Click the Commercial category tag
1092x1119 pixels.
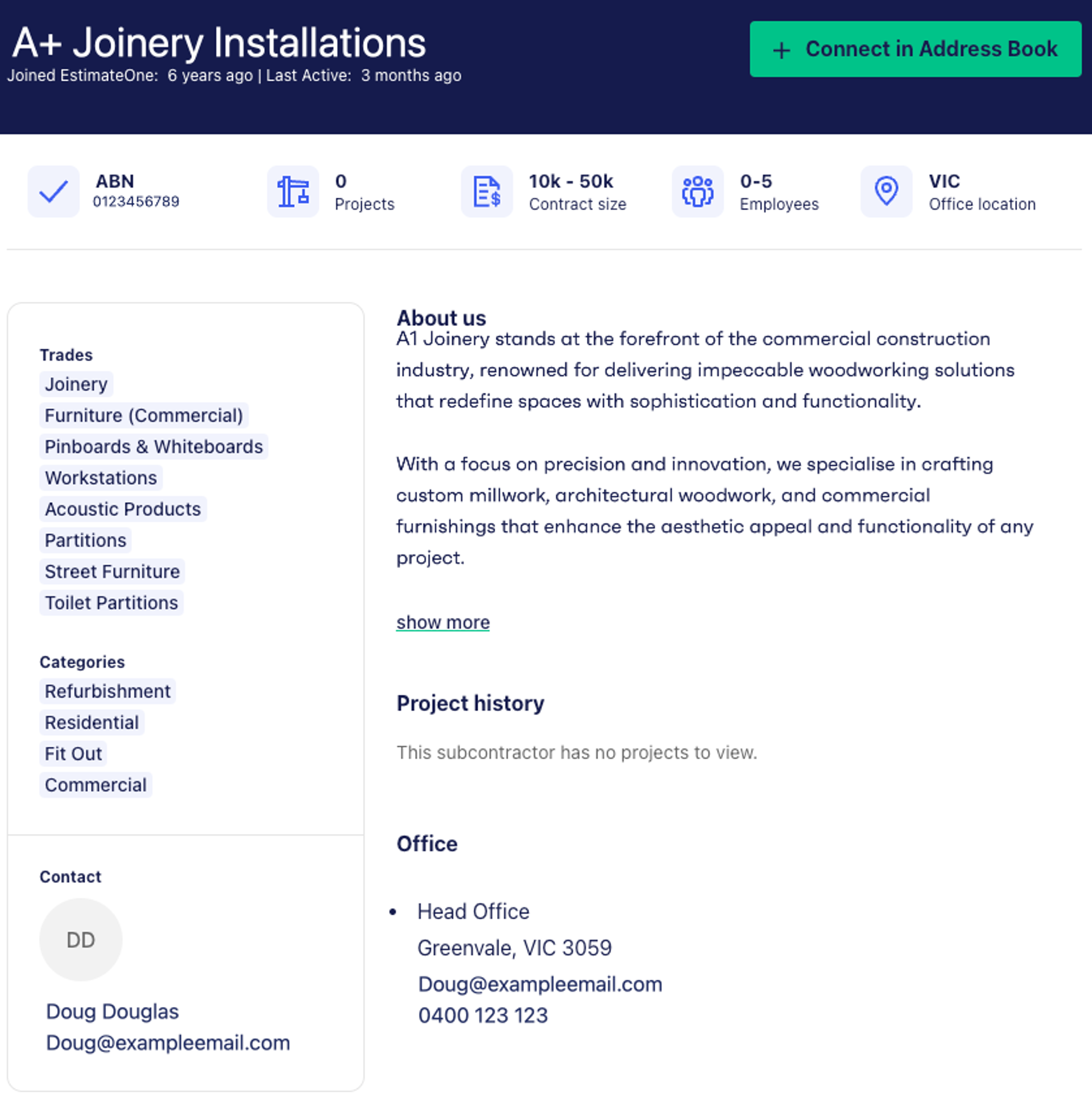95,785
